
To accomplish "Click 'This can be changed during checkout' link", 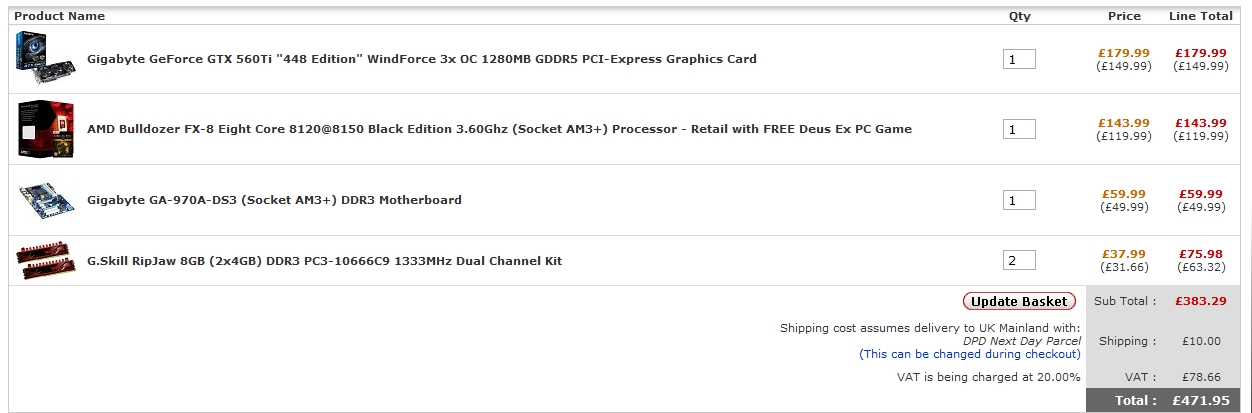I will point(969,354).
